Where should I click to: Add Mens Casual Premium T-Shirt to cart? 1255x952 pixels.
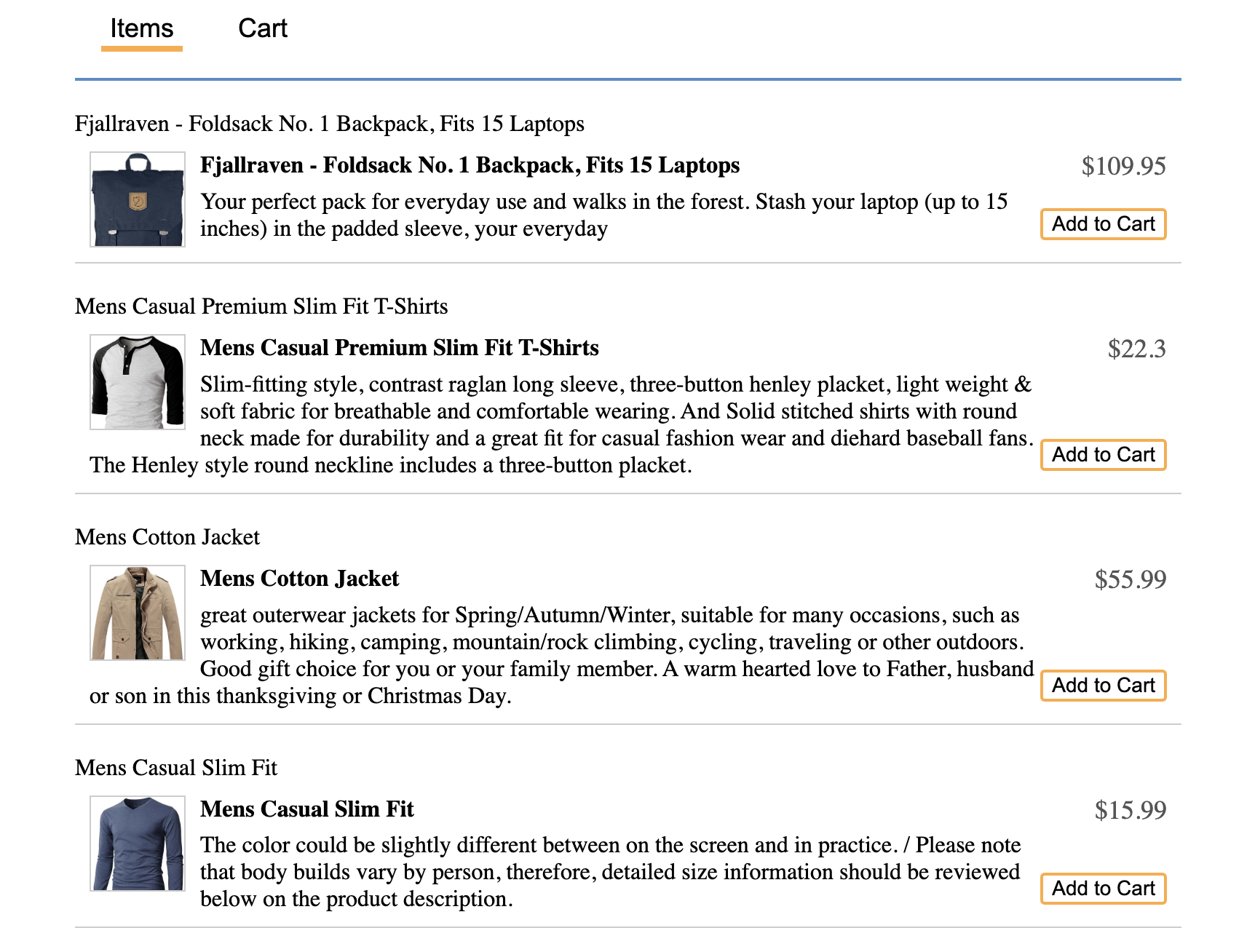pos(1103,455)
